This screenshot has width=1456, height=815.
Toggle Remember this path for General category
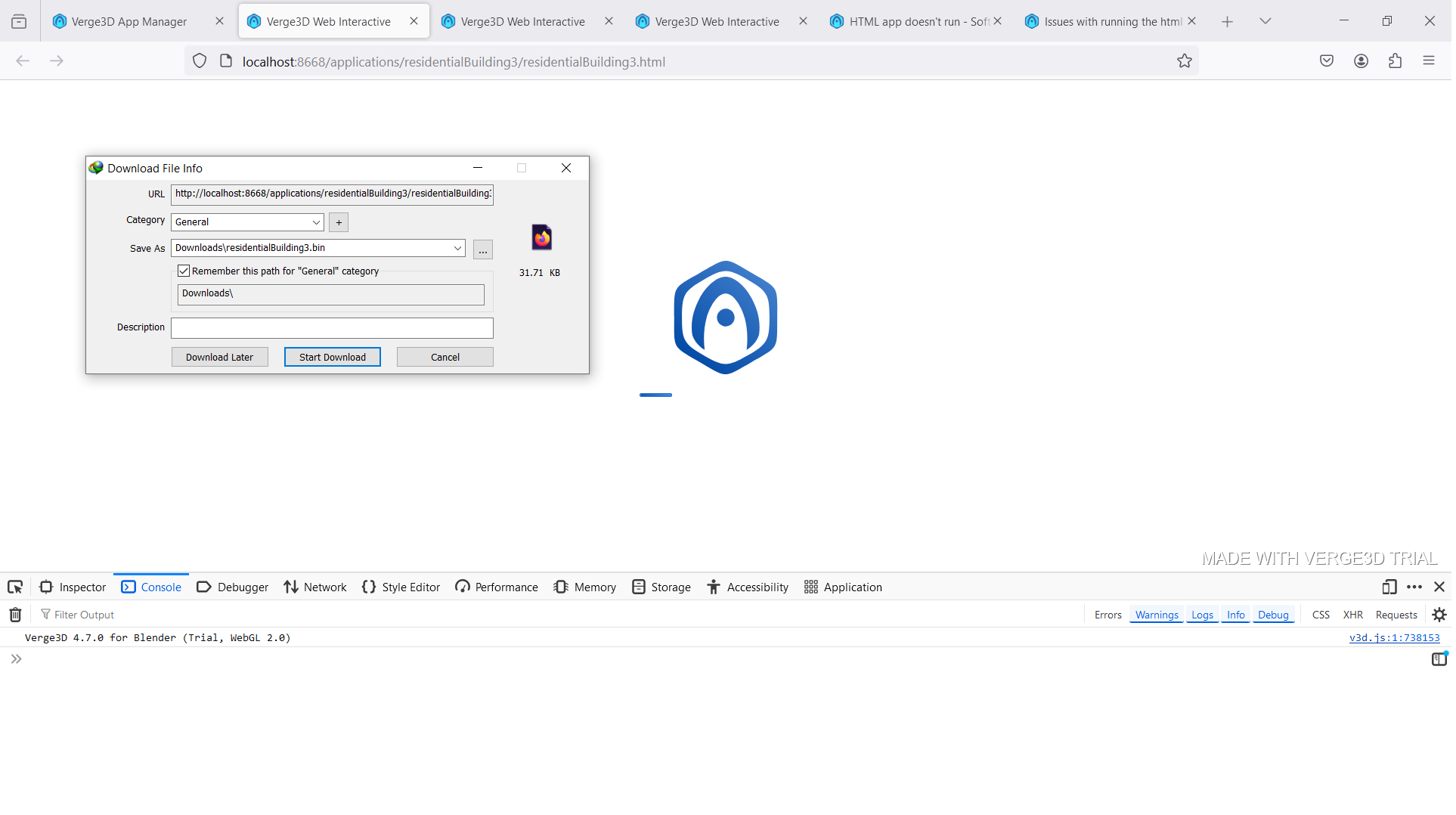point(184,271)
